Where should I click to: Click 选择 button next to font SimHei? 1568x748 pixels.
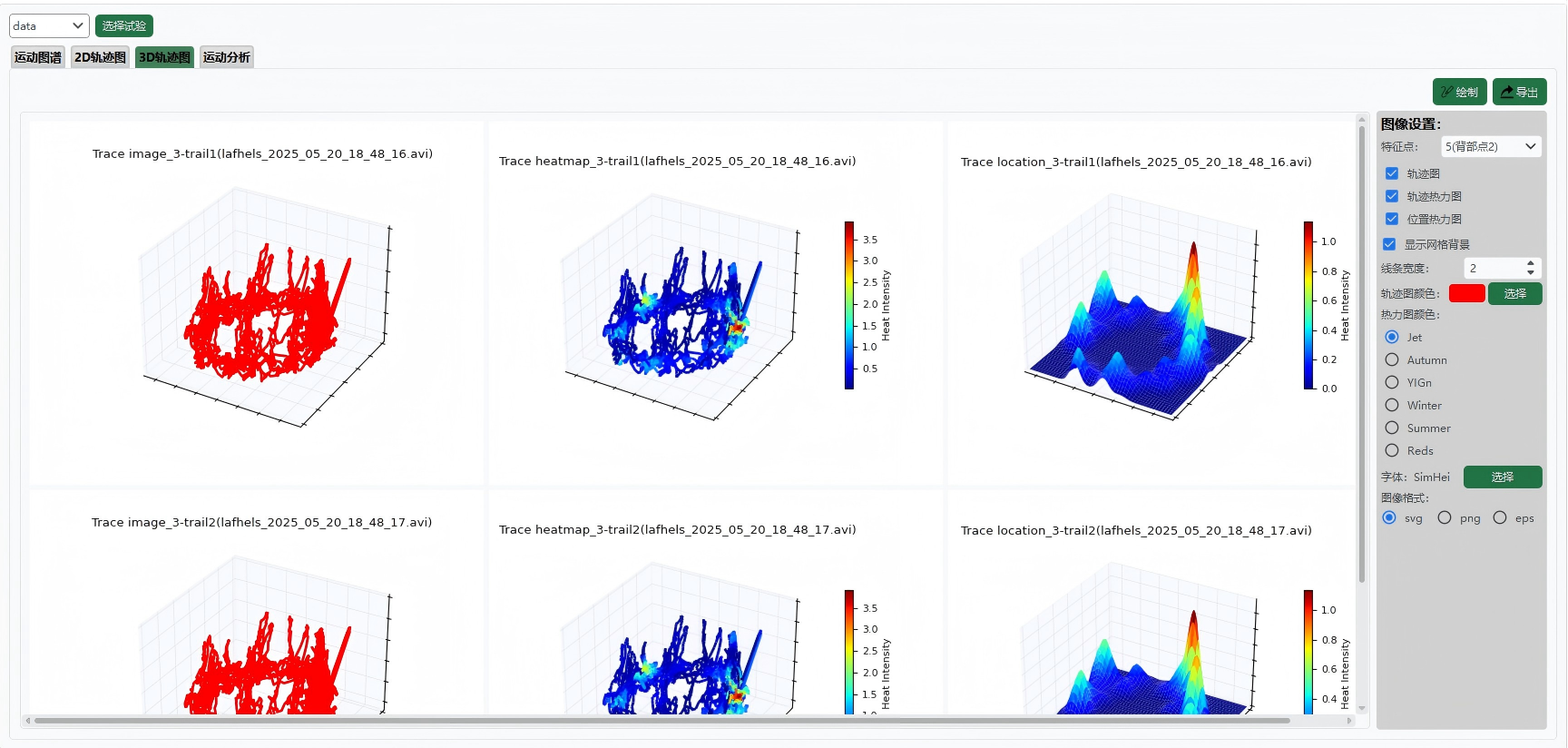1503,477
